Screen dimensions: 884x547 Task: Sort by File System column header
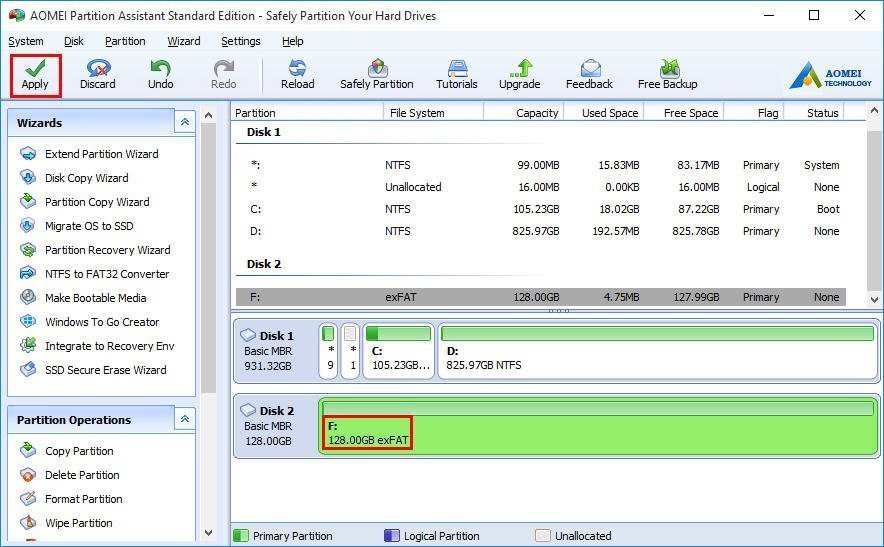pyautogui.click(x=433, y=113)
